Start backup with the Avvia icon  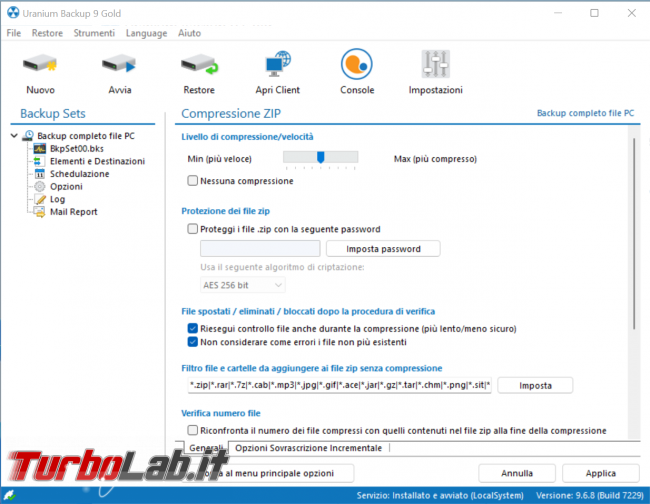(x=119, y=64)
